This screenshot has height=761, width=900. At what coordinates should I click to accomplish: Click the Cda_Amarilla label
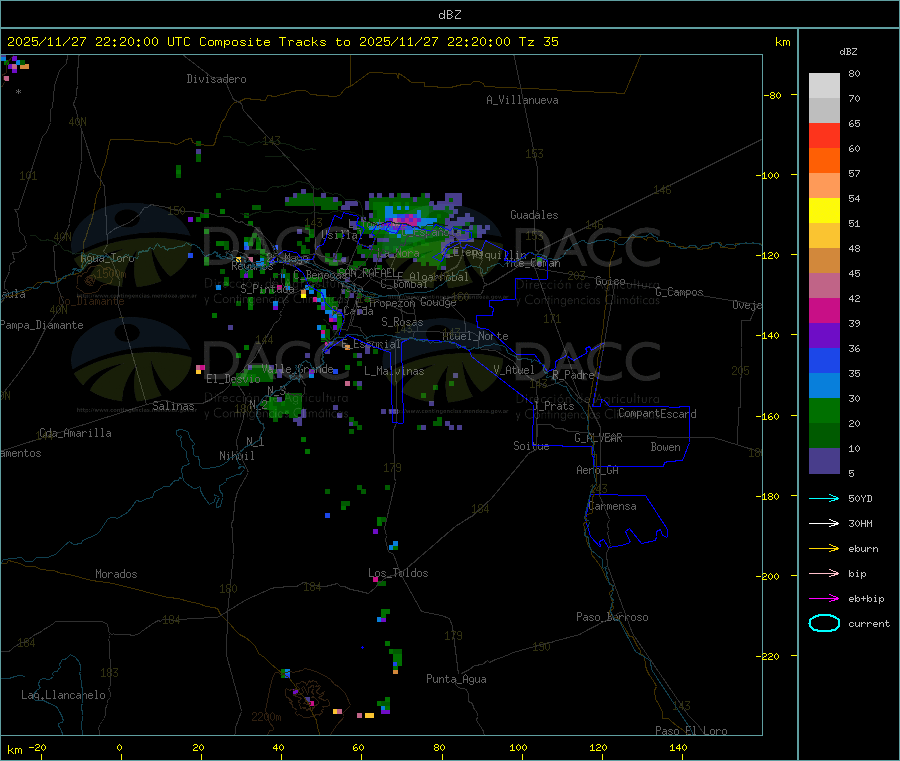coord(75,433)
